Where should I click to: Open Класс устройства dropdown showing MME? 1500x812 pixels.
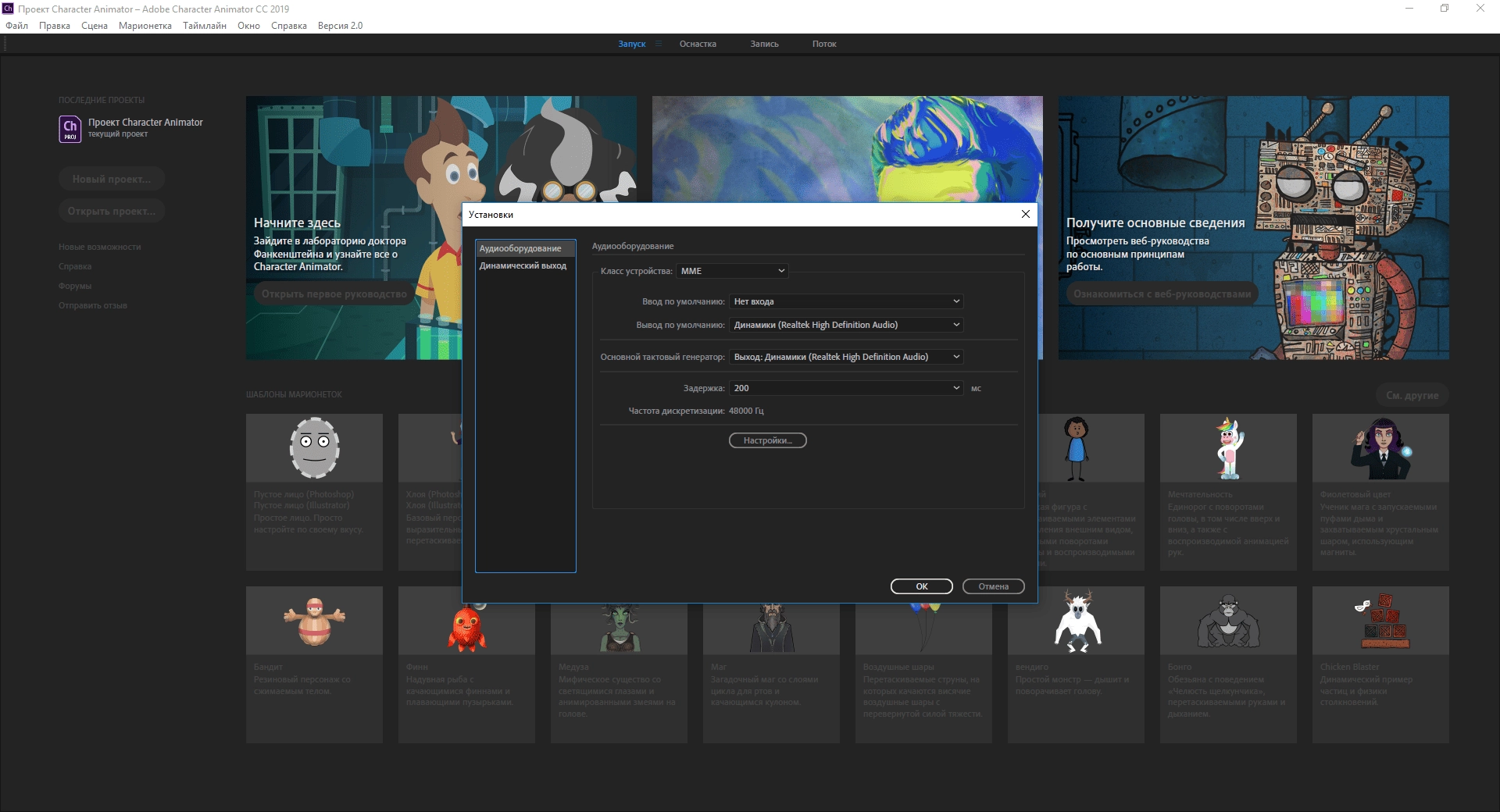[x=732, y=271]
